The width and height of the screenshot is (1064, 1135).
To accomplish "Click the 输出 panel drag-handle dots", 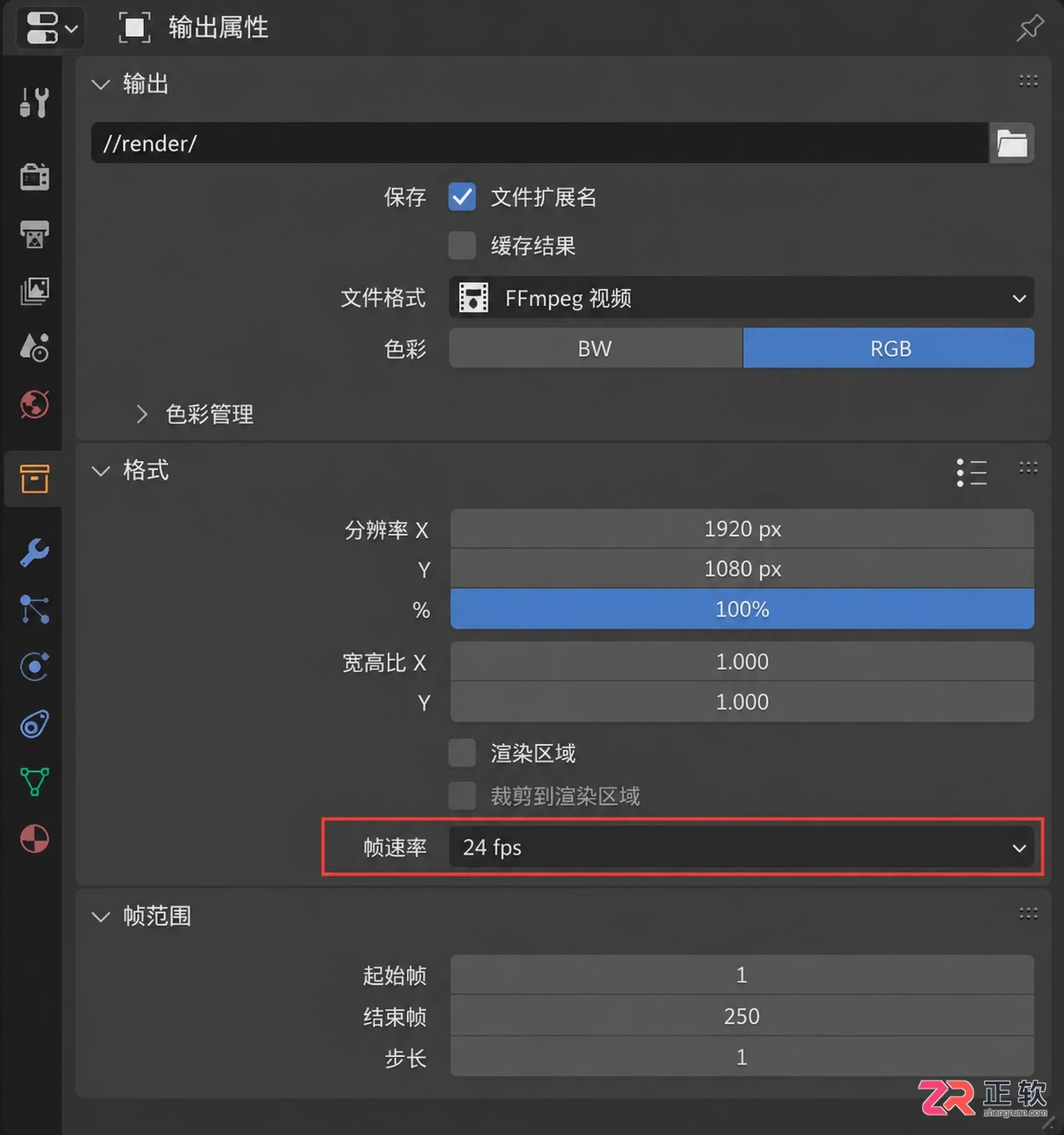I will (1028, 82).
